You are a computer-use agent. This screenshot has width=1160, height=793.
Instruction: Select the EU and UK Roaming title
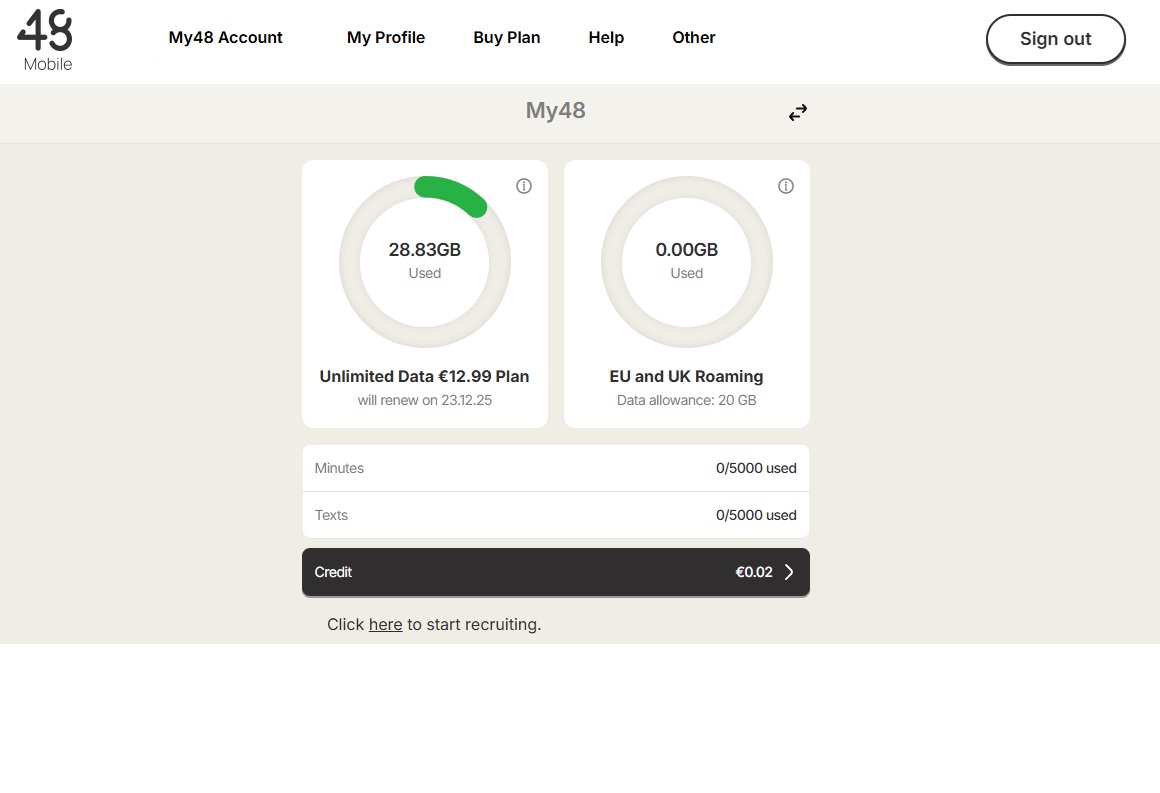pyautogui.click(x=687, y=377)
